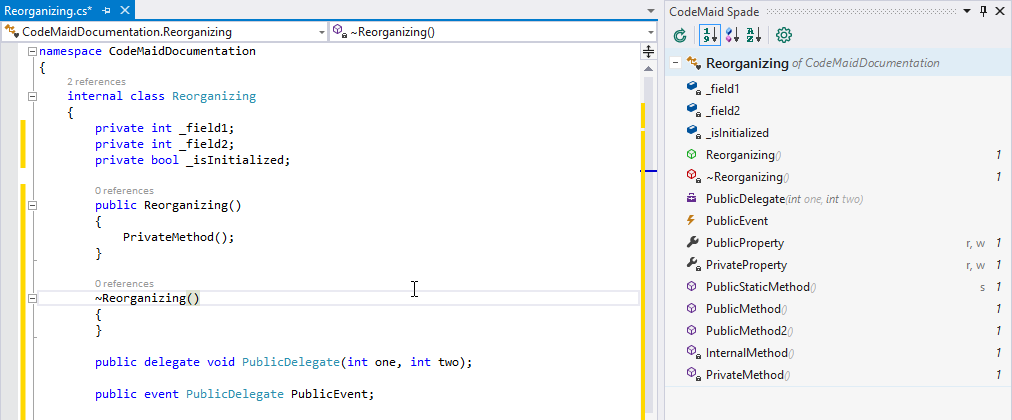Viewport: 1012px width, 420px height.
Task: Click the PrivateMethod(); call in code
Action: click(179, 237)
